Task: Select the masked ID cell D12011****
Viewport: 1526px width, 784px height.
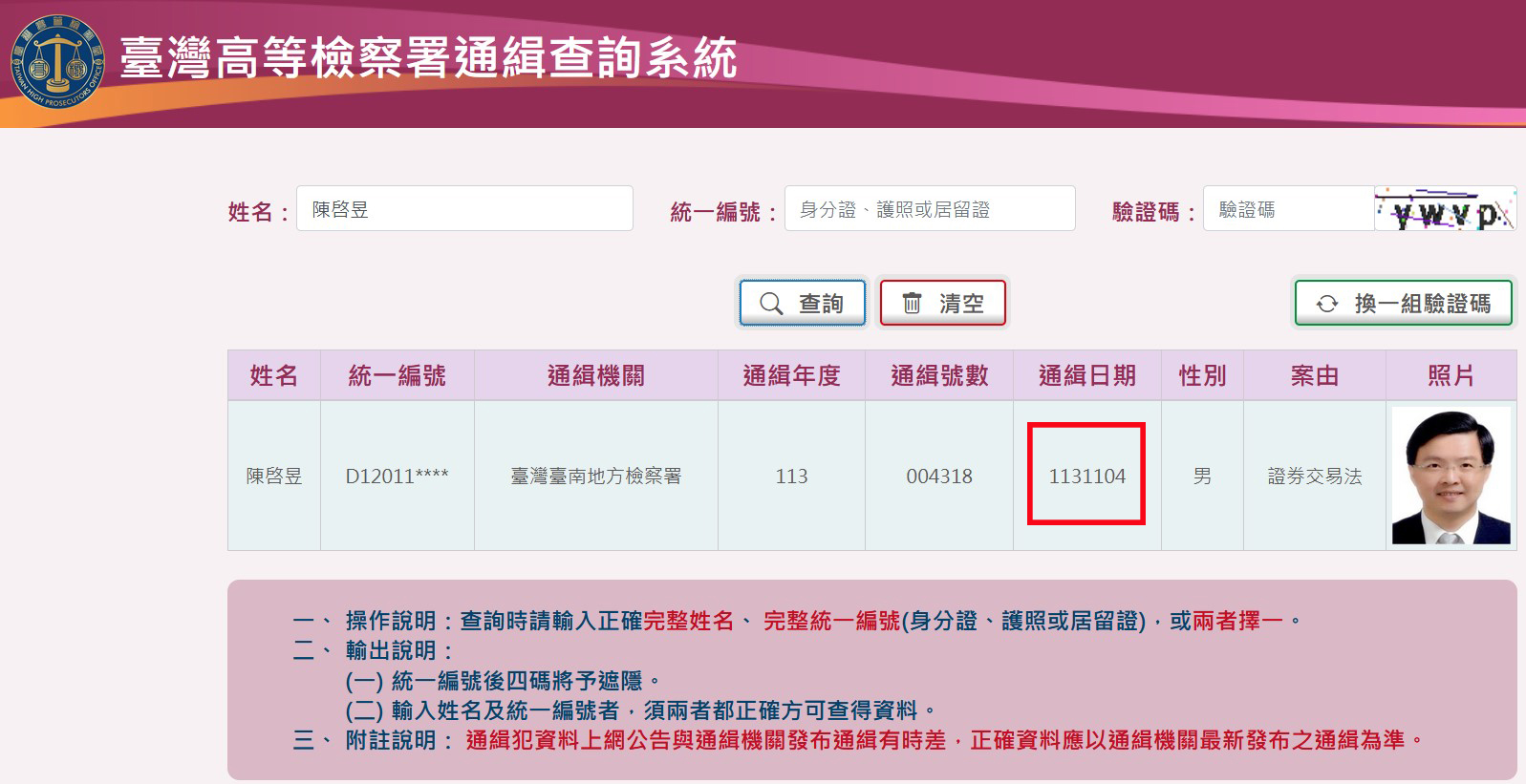Action: [x=397, y=477]
